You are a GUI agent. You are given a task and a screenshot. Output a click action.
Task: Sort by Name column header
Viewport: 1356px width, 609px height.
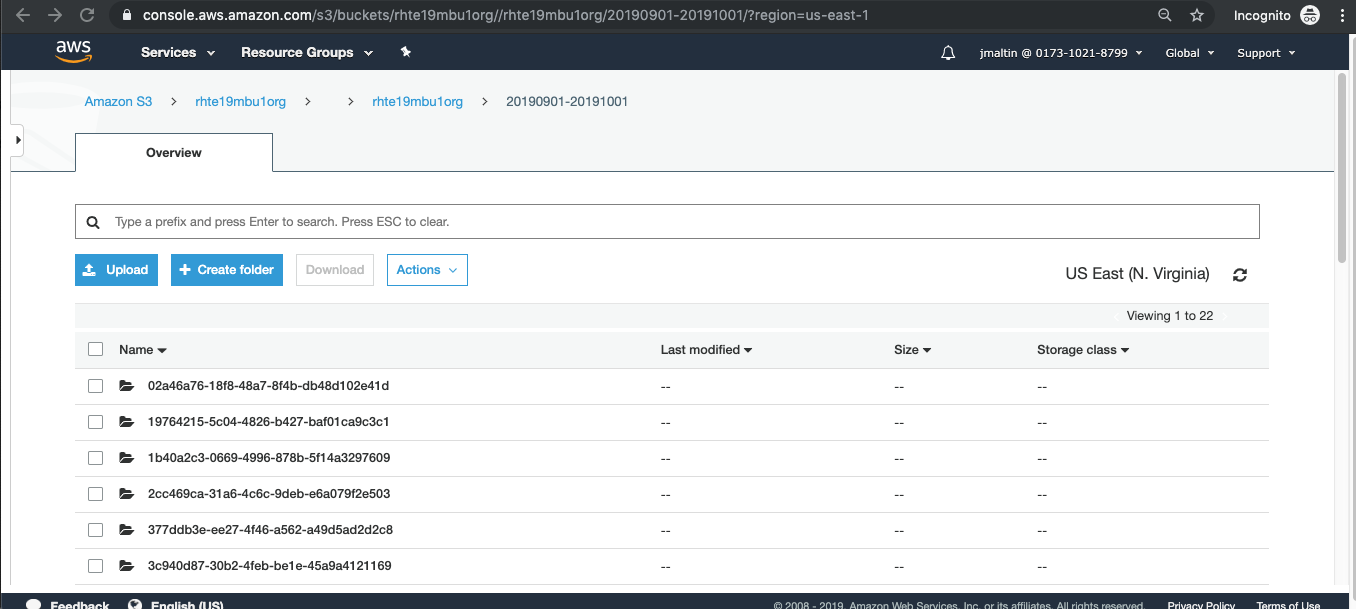(x=142, y=350)
